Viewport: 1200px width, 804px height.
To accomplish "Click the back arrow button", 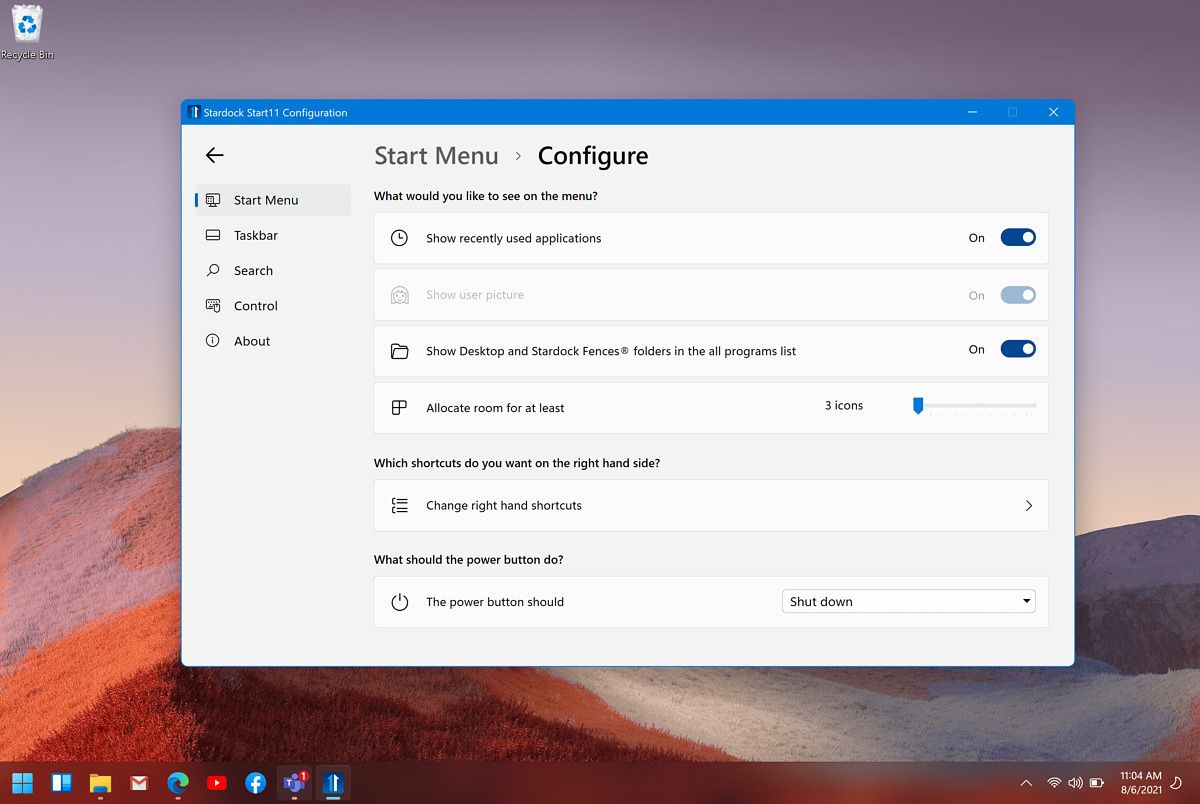I will coord(214,155).
